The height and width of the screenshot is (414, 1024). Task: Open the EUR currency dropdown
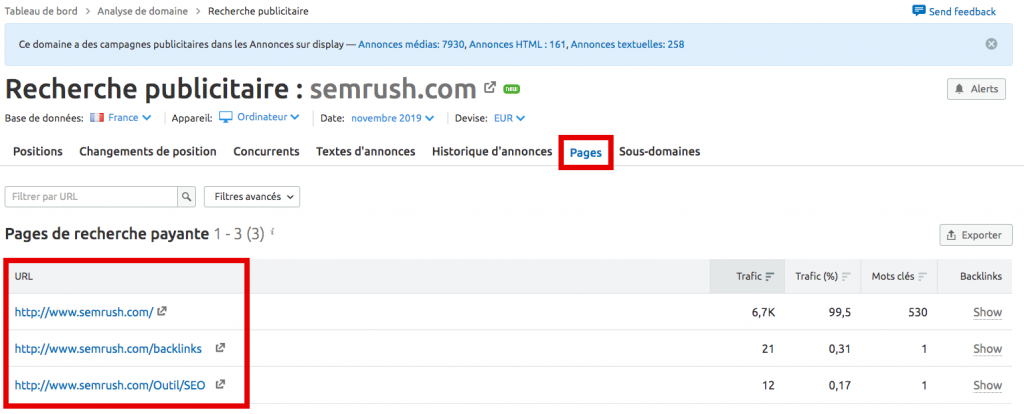[x=509, y=118]
